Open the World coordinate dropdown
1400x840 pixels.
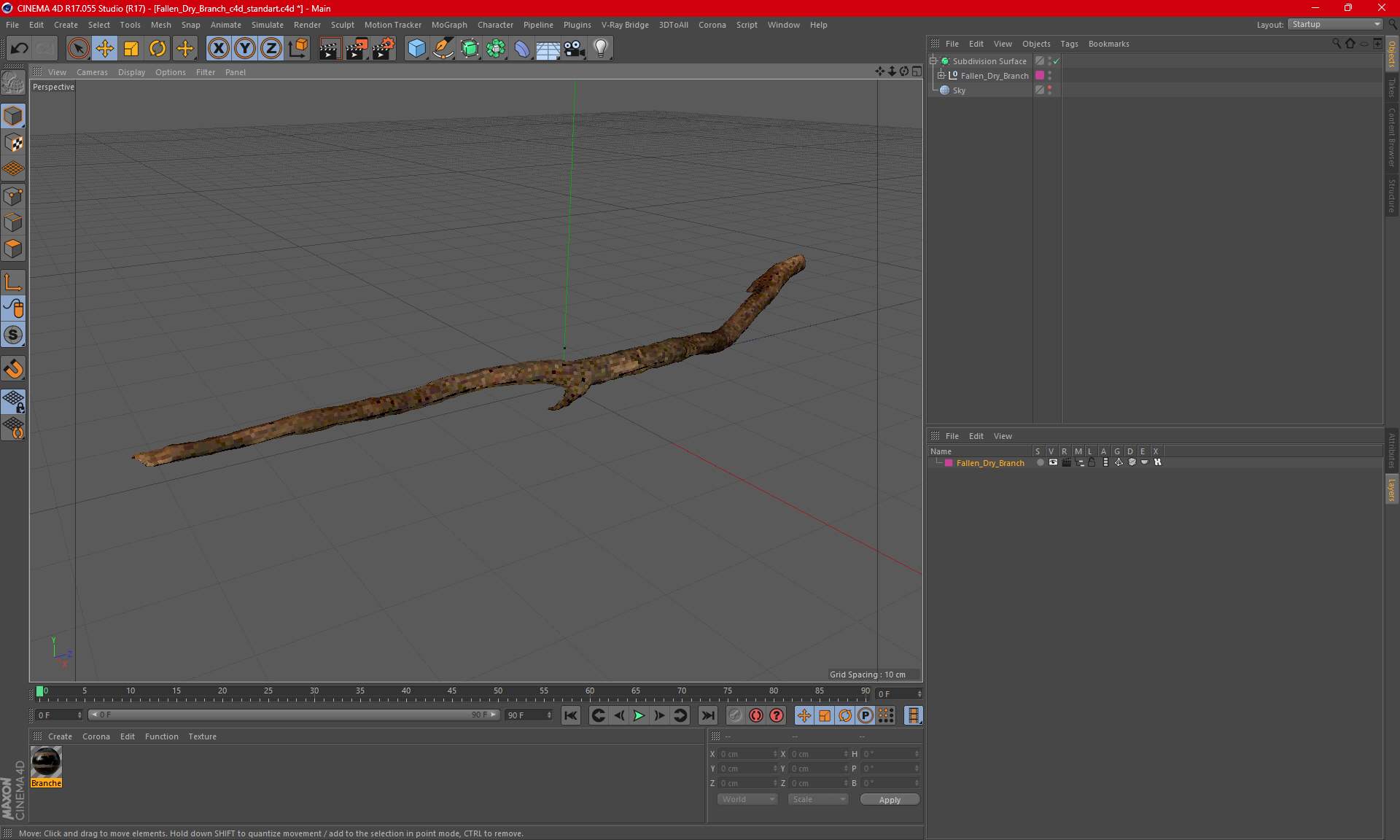747,799
